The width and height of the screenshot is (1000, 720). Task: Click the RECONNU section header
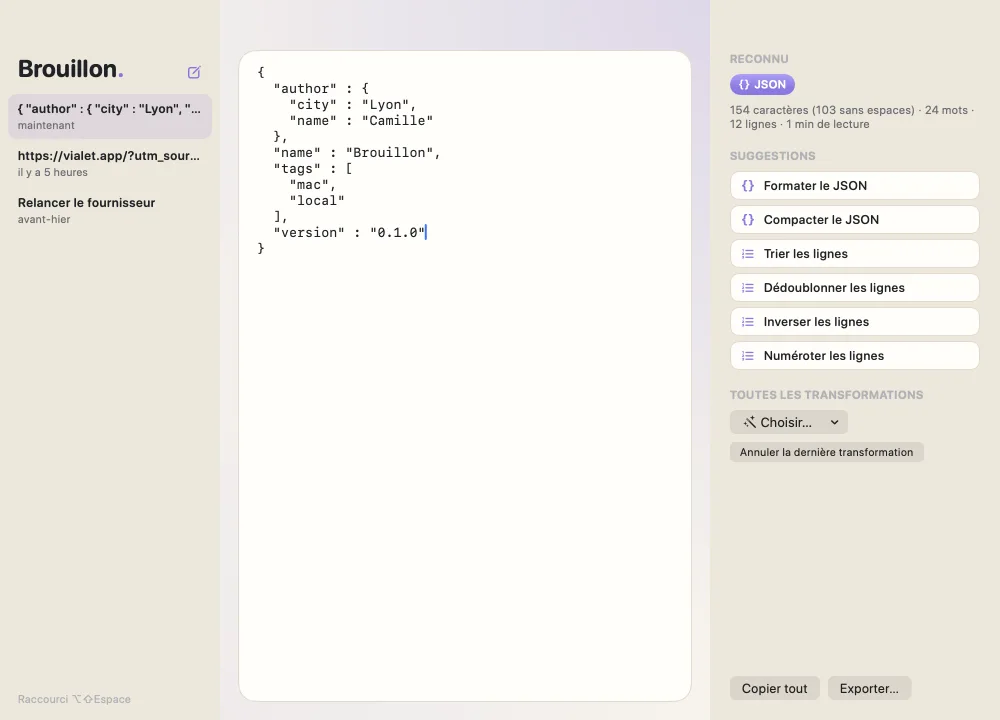pos(759,59)
